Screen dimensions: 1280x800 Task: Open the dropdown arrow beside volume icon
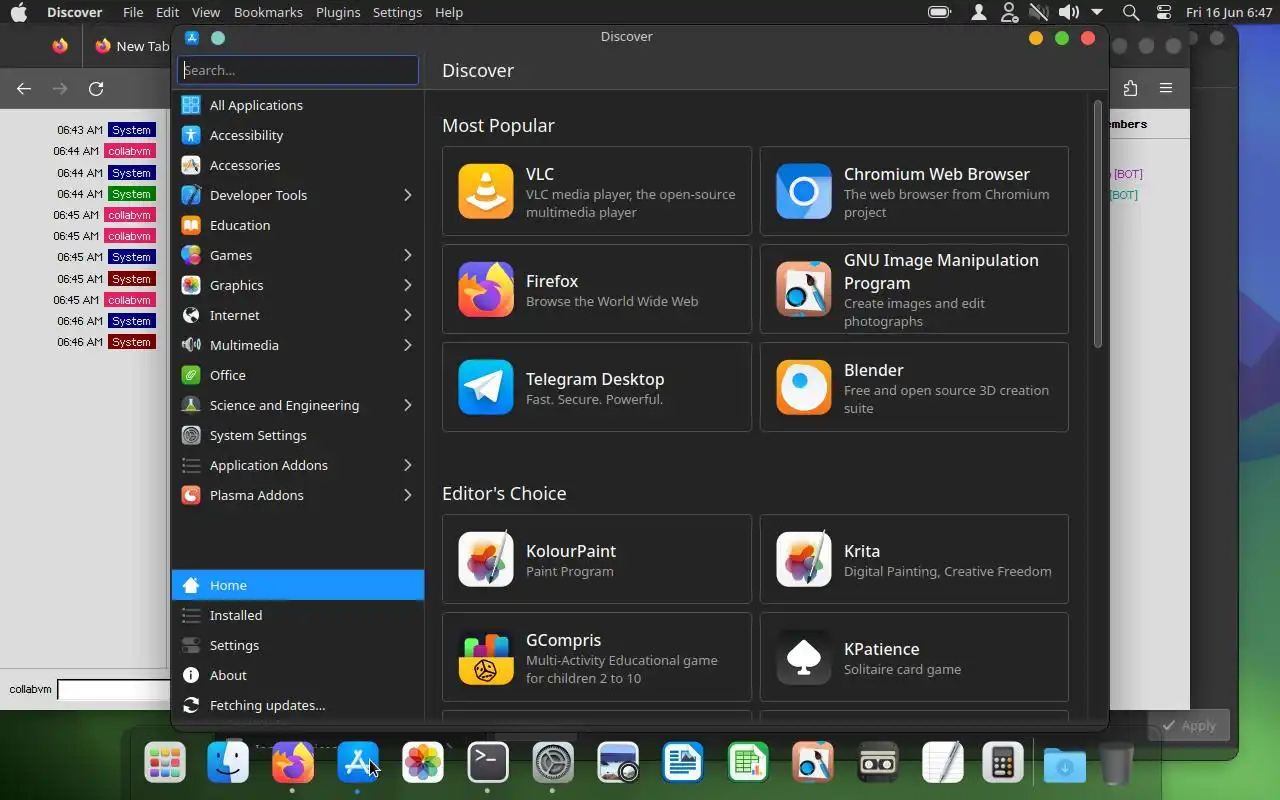point(1097,13)
